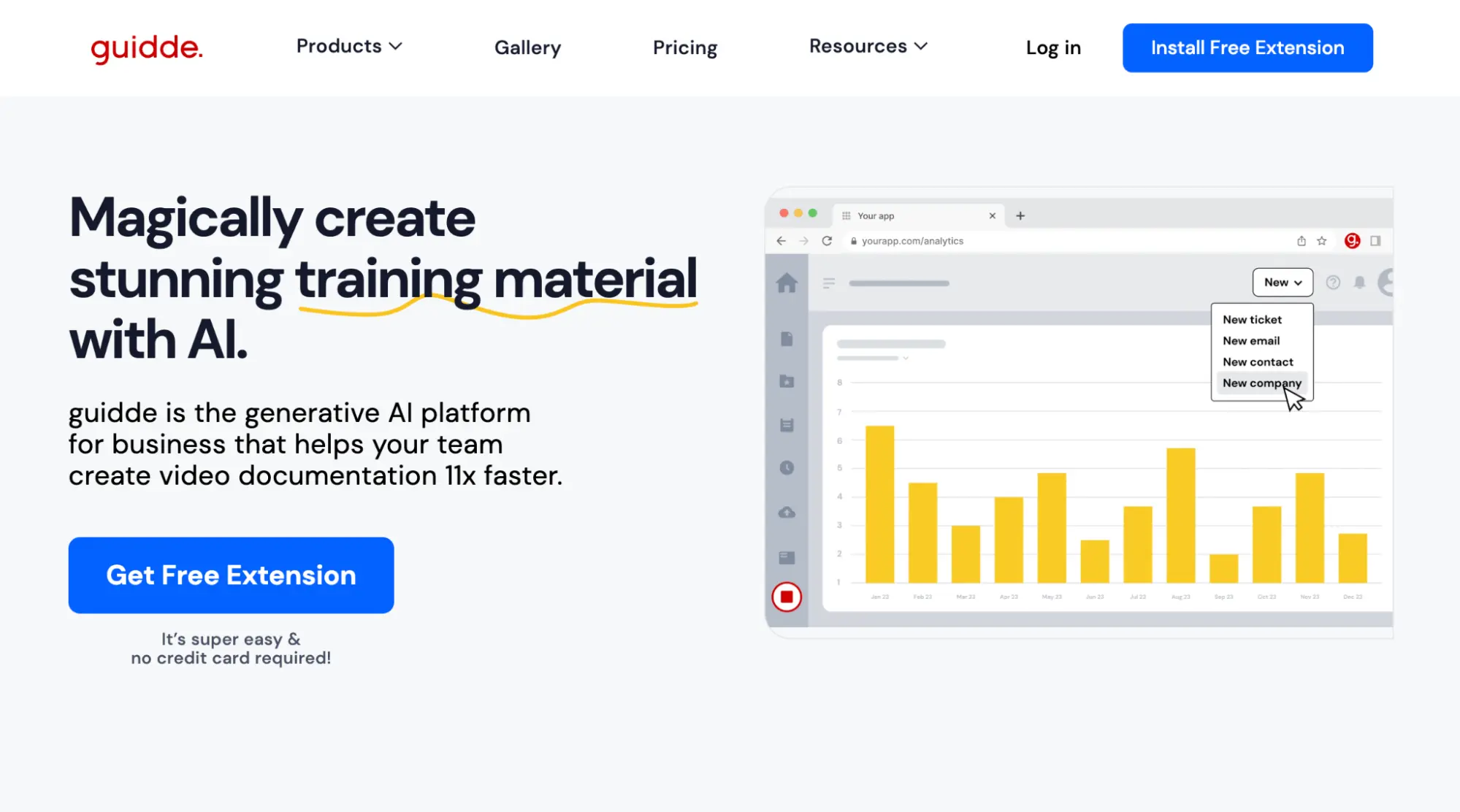Screen dimensions: 1460x812
Task: Click the bookmark star icon
Action: (1321, 241)
